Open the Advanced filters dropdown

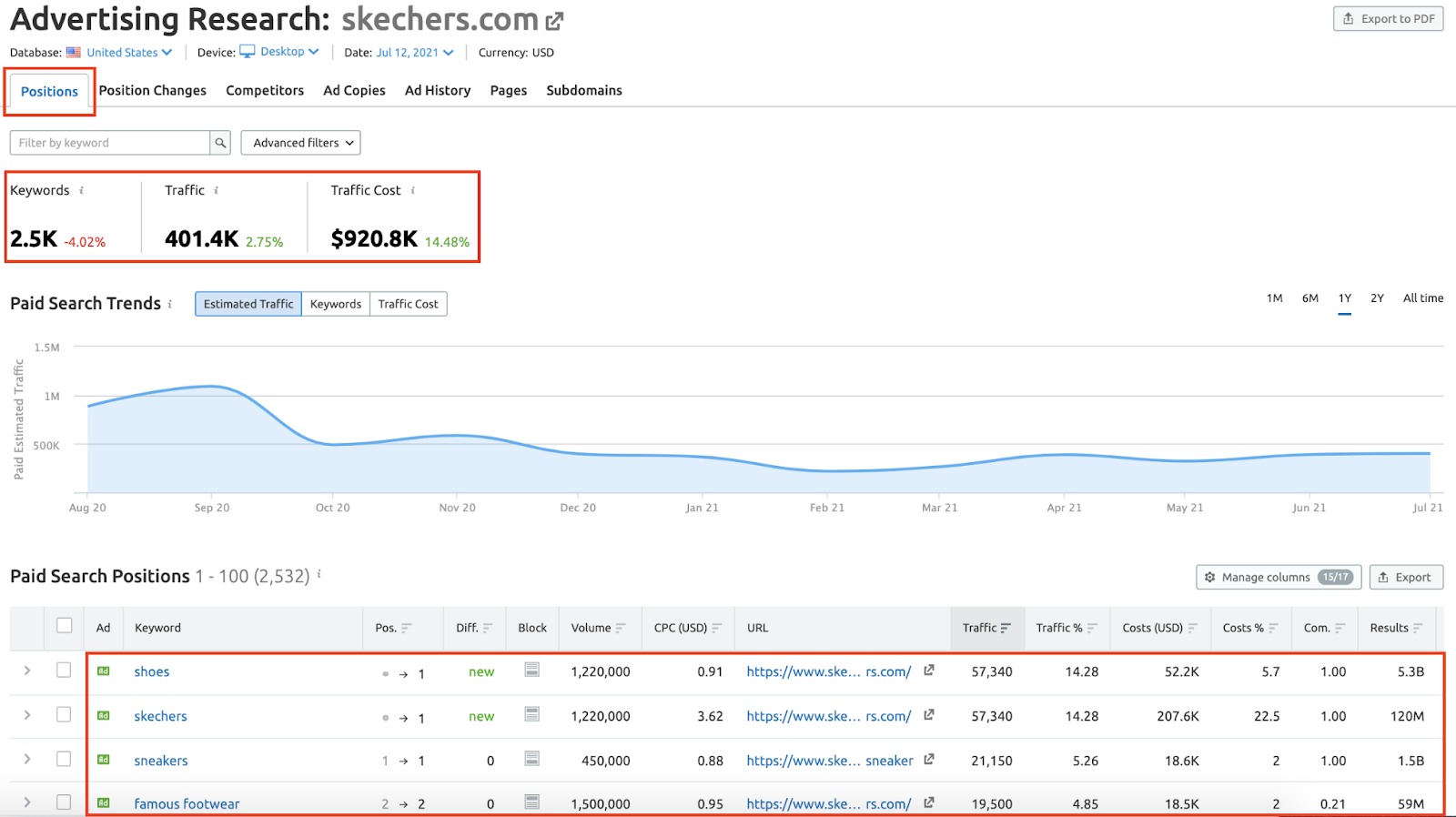[x=300, y=143]
